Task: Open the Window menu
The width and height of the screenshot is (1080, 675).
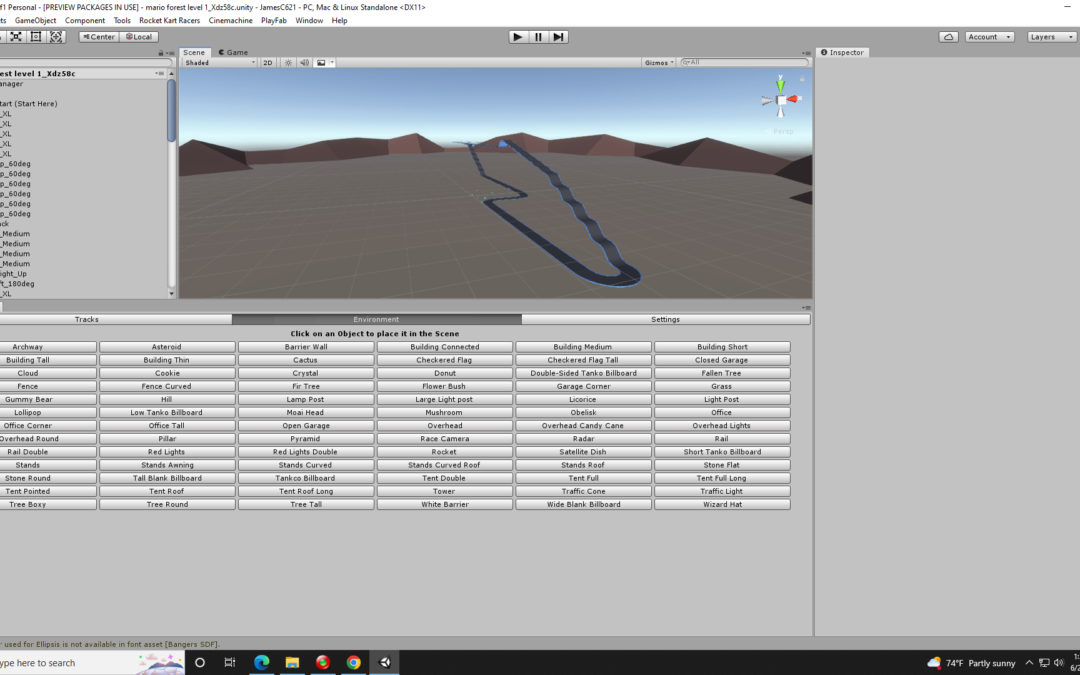Action: [x=309, y=21]
